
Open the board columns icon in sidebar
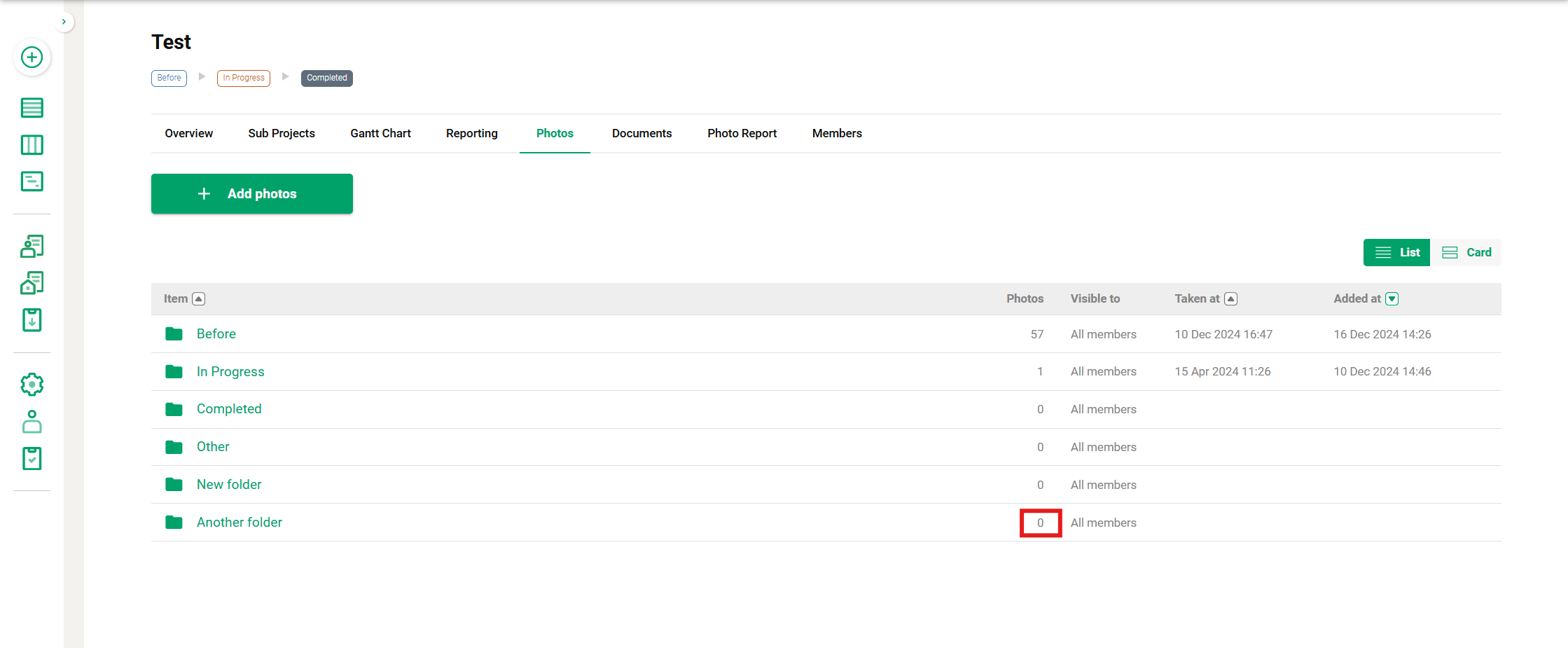pos(32,145)
